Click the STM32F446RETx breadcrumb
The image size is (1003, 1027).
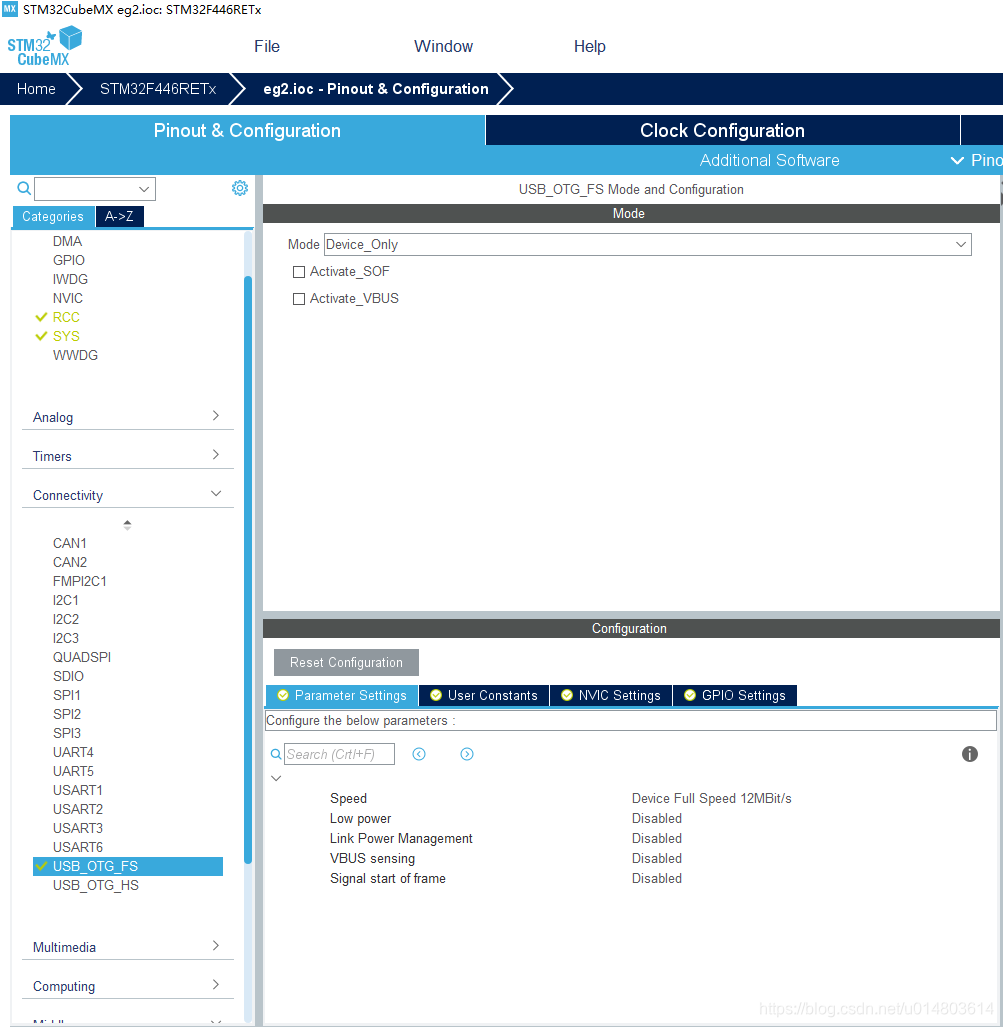click(158, 89)
